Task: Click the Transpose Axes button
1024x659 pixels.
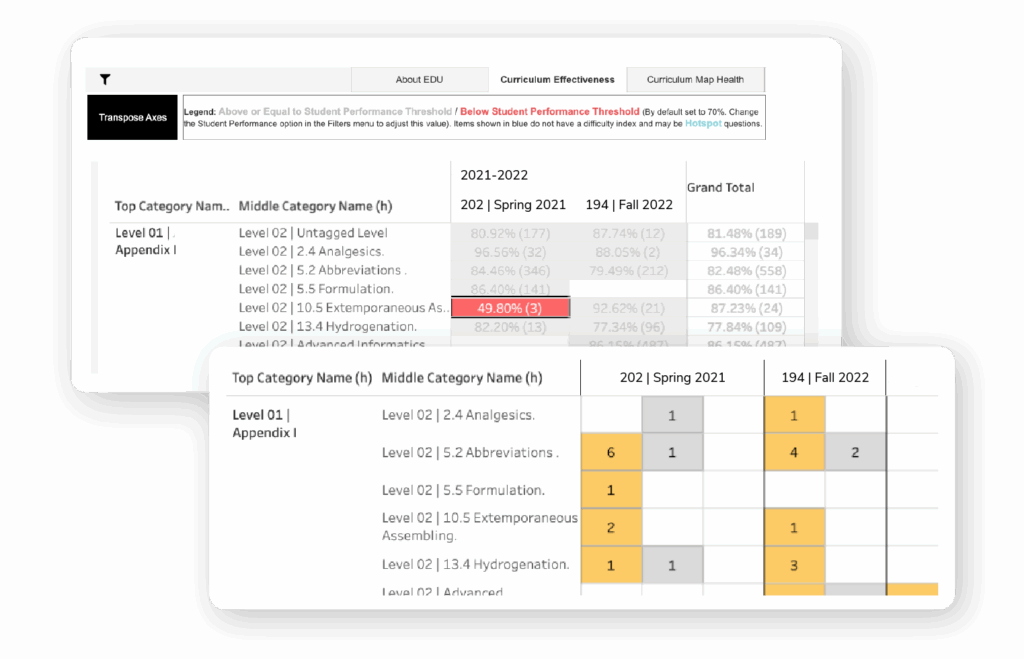Action: click(x=132, y=118)
